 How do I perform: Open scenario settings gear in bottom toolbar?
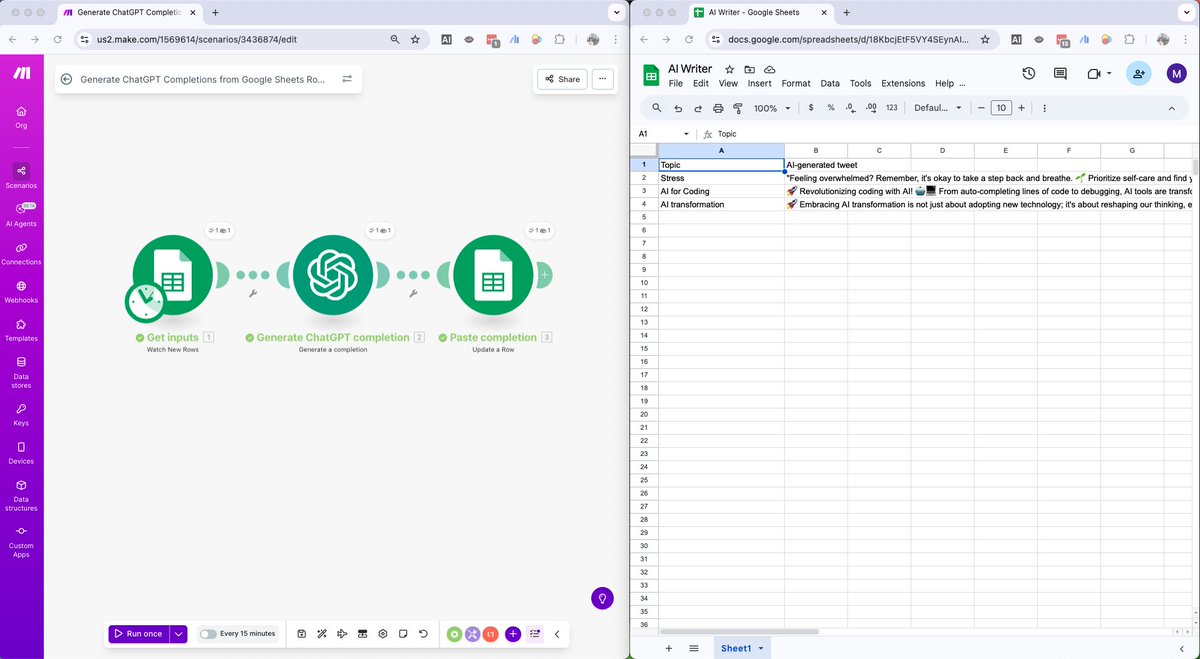pos(382,633)
